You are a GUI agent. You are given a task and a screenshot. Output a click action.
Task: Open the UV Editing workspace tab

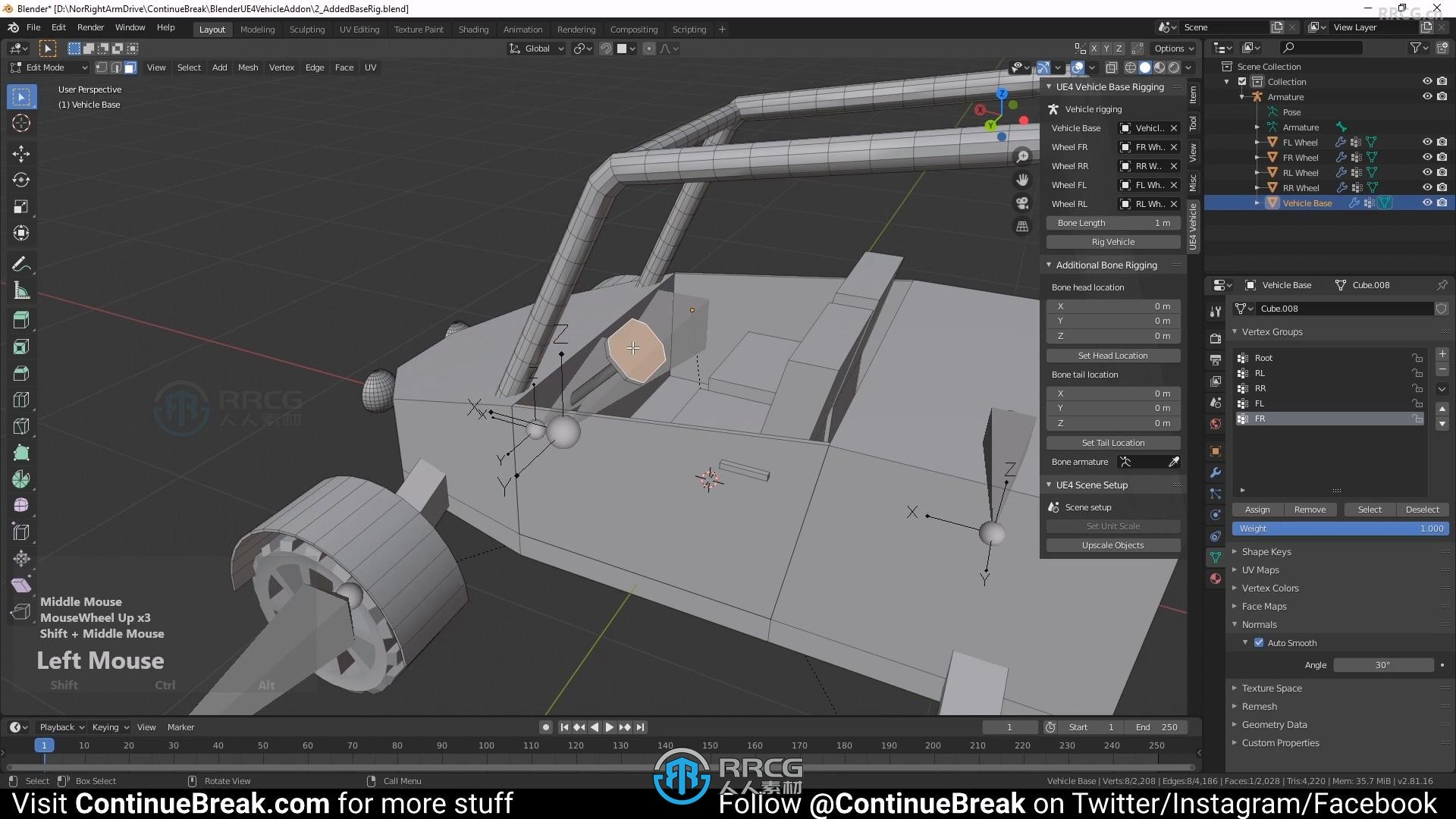pyautogui.click(x=358, y=28)
